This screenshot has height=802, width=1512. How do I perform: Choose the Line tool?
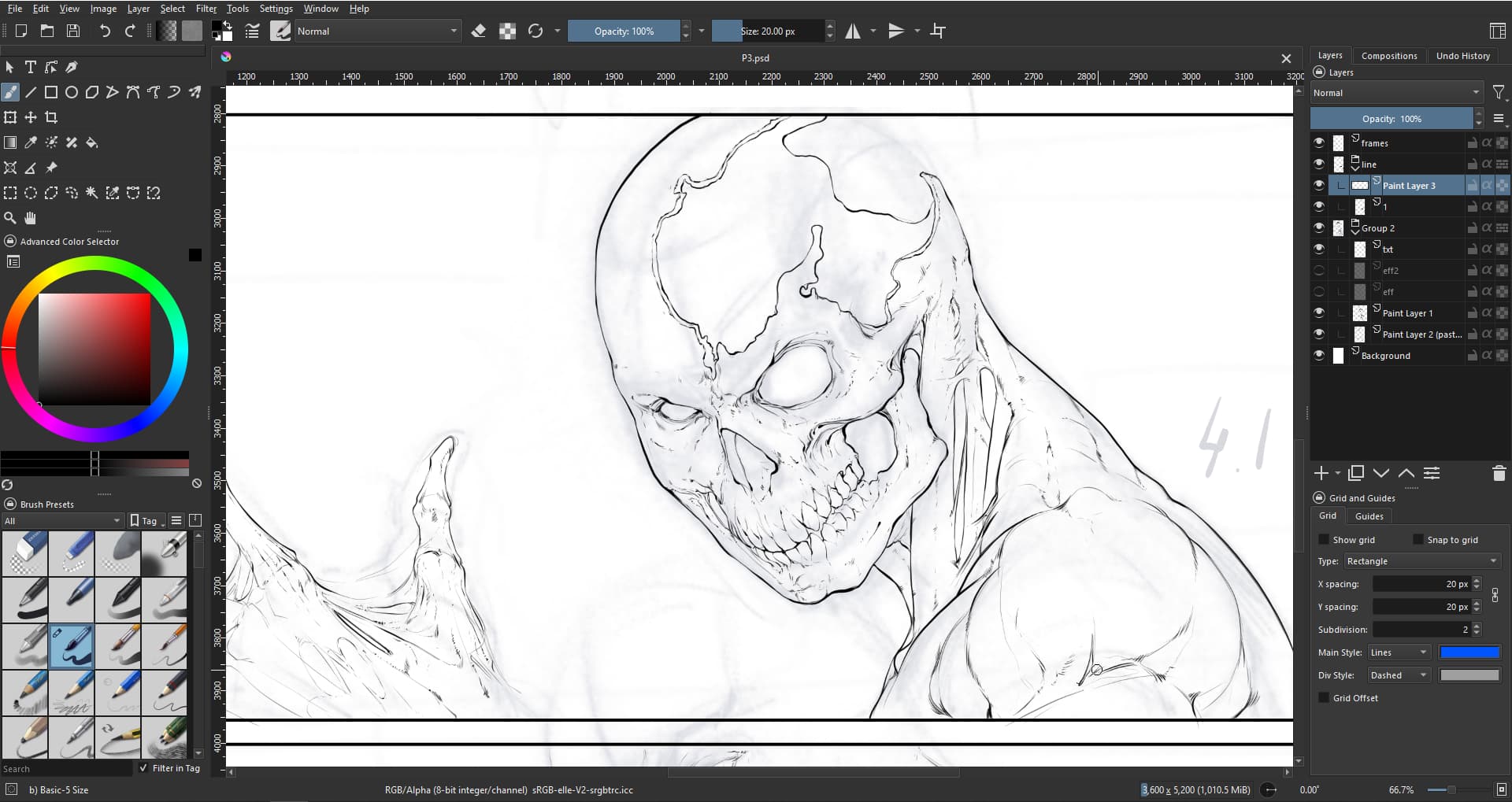click(31, 92)
